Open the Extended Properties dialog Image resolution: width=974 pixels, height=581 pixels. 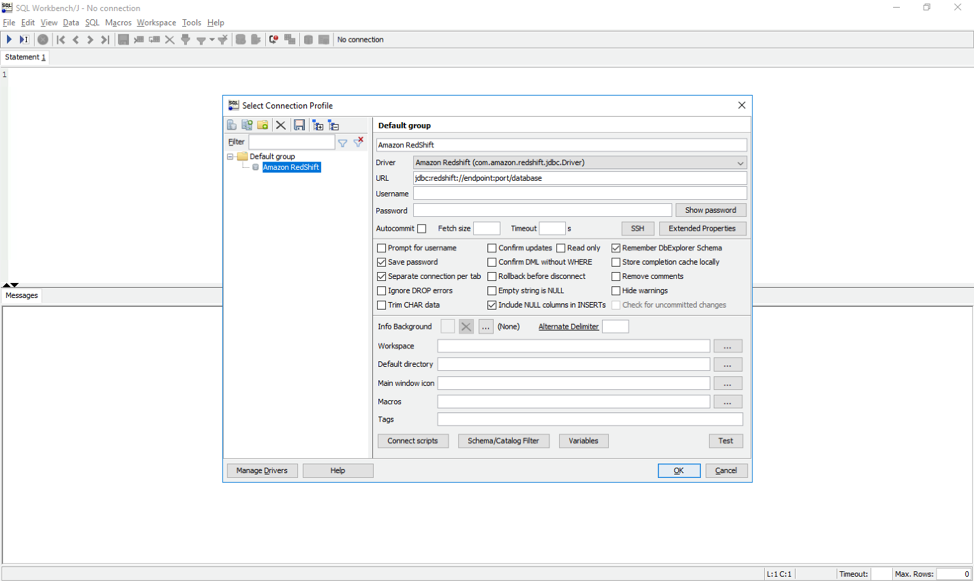[x=703, y=229]
